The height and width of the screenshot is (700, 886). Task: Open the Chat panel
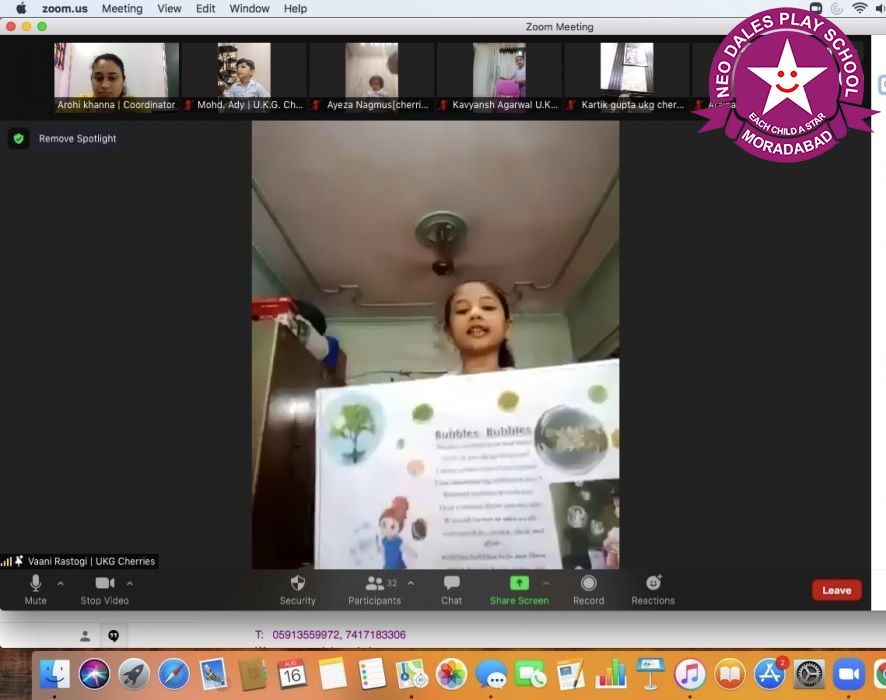coord(451,590)
